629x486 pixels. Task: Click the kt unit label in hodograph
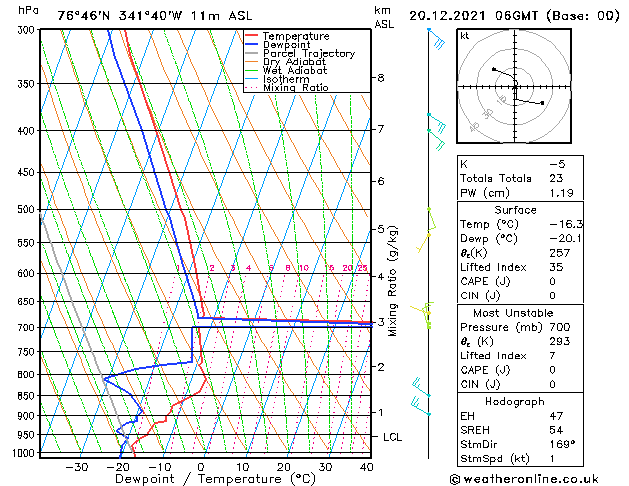tap(465, 36)
